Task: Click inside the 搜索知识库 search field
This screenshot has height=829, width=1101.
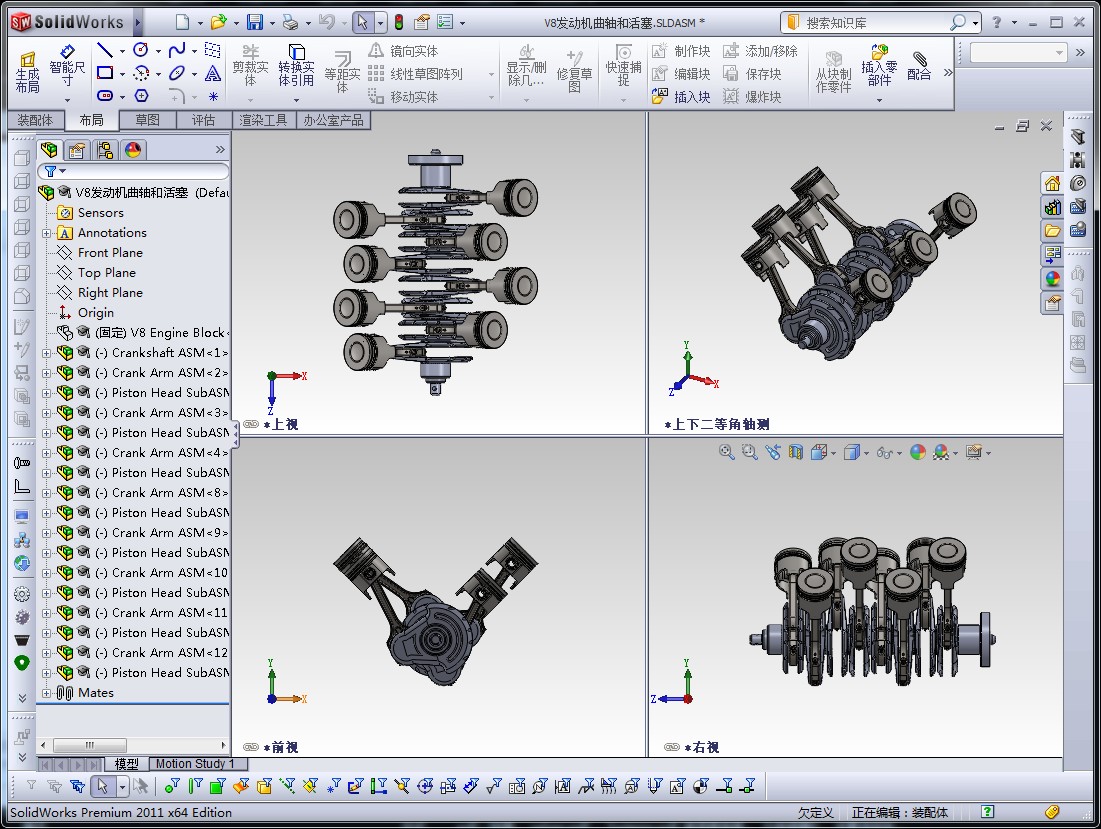Action: (x=880, y=21)
